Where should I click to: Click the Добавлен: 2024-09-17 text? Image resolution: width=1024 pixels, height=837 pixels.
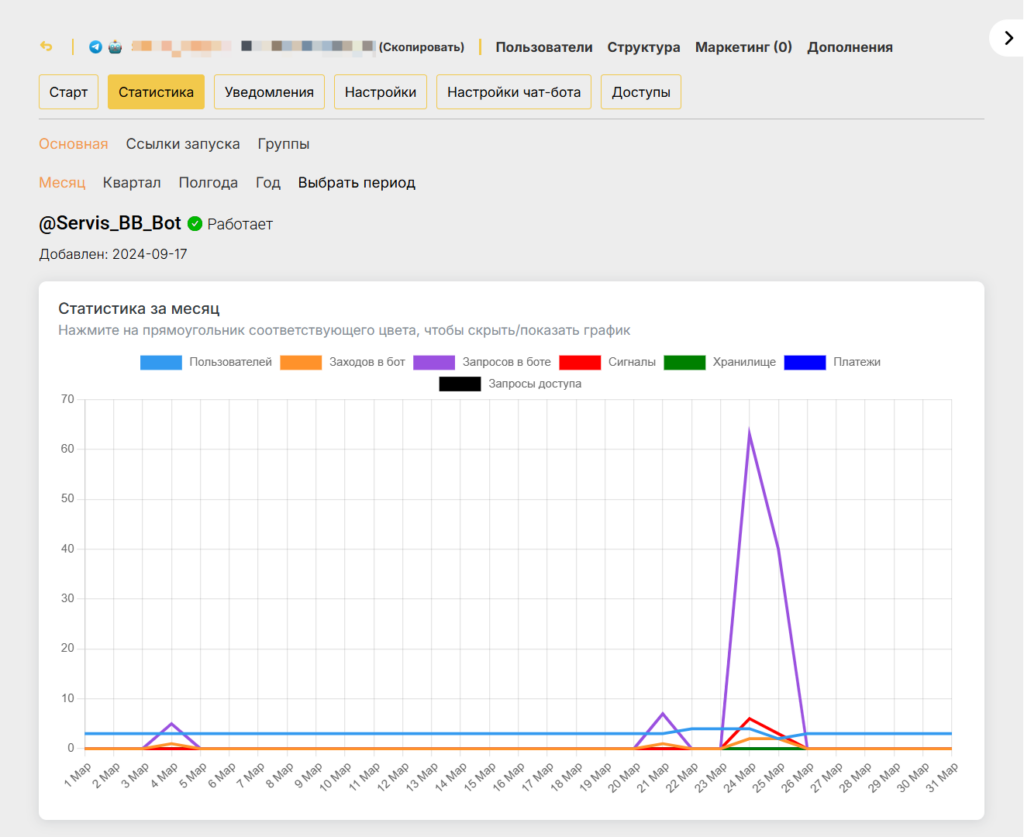[x=113, y=254]
